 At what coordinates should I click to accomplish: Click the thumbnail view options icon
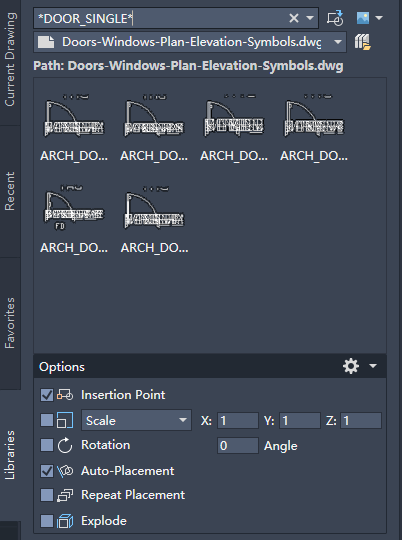tap(363, 18)
